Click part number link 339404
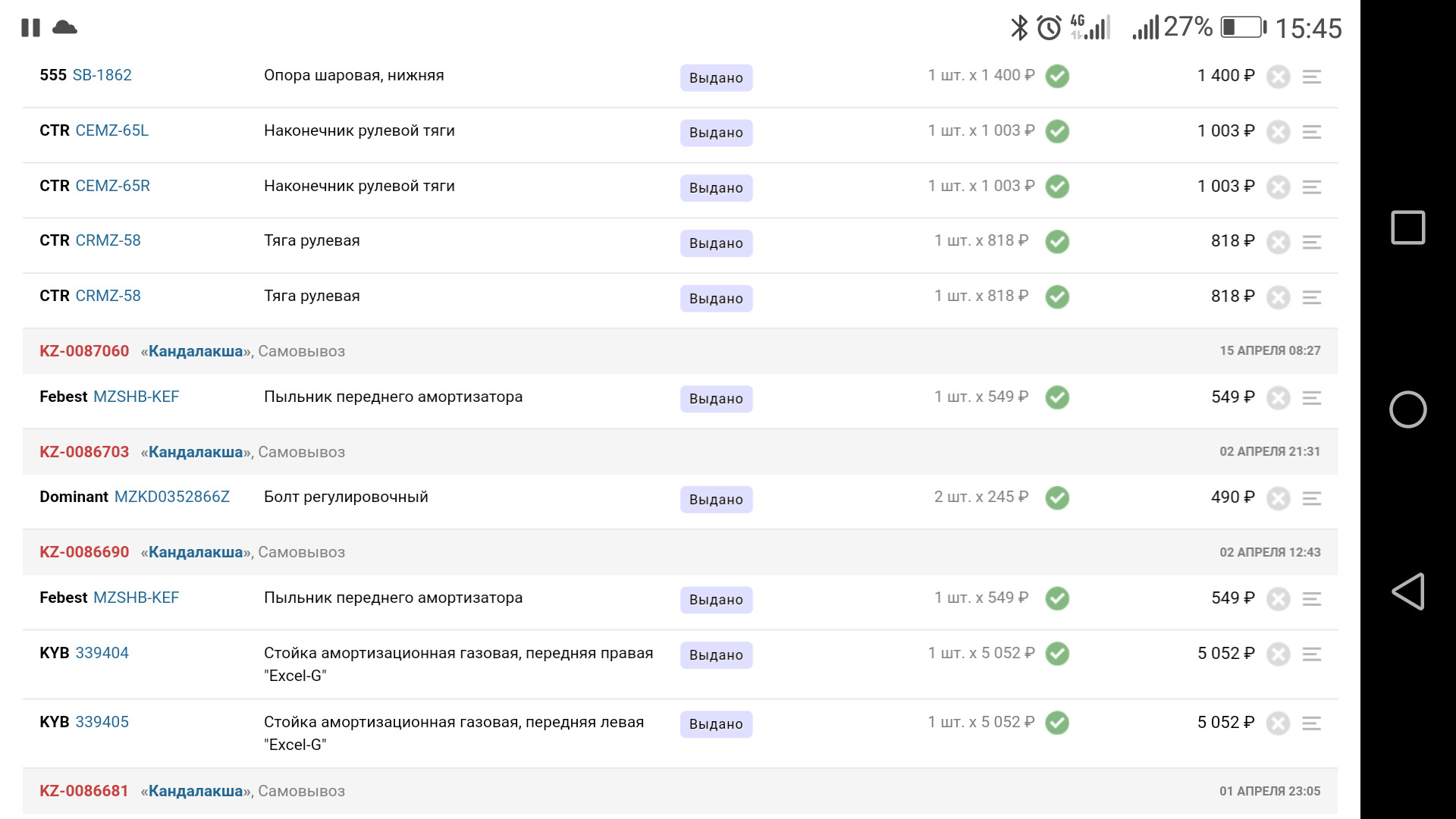The image size is (1456, 819). (102, 653)
